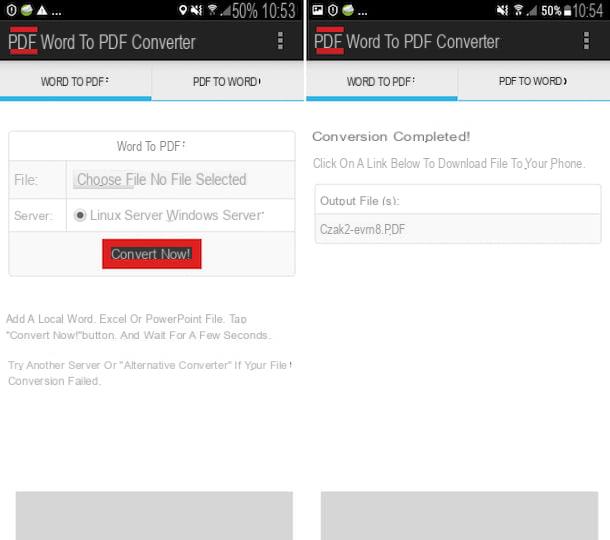Screen dimensions: 610x540
Task: Select the Windows Server option
Action: [x=215, y=215]
